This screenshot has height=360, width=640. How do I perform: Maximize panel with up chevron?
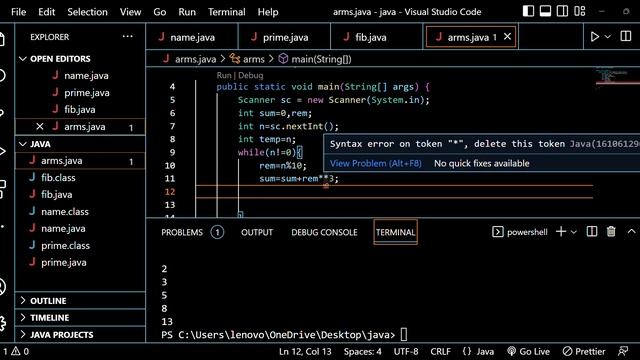[x=631, y=232]
